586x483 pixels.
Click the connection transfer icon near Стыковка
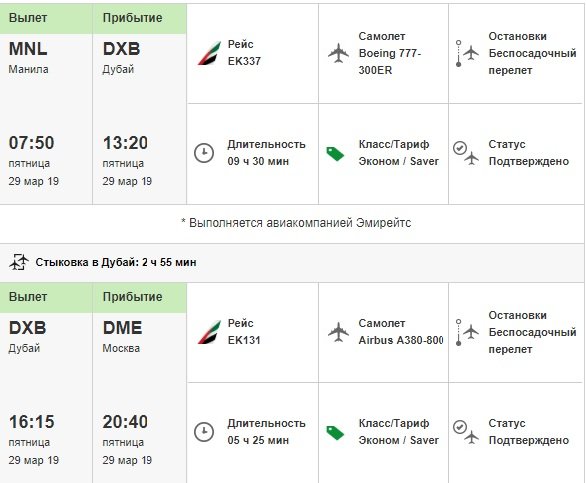19,262
